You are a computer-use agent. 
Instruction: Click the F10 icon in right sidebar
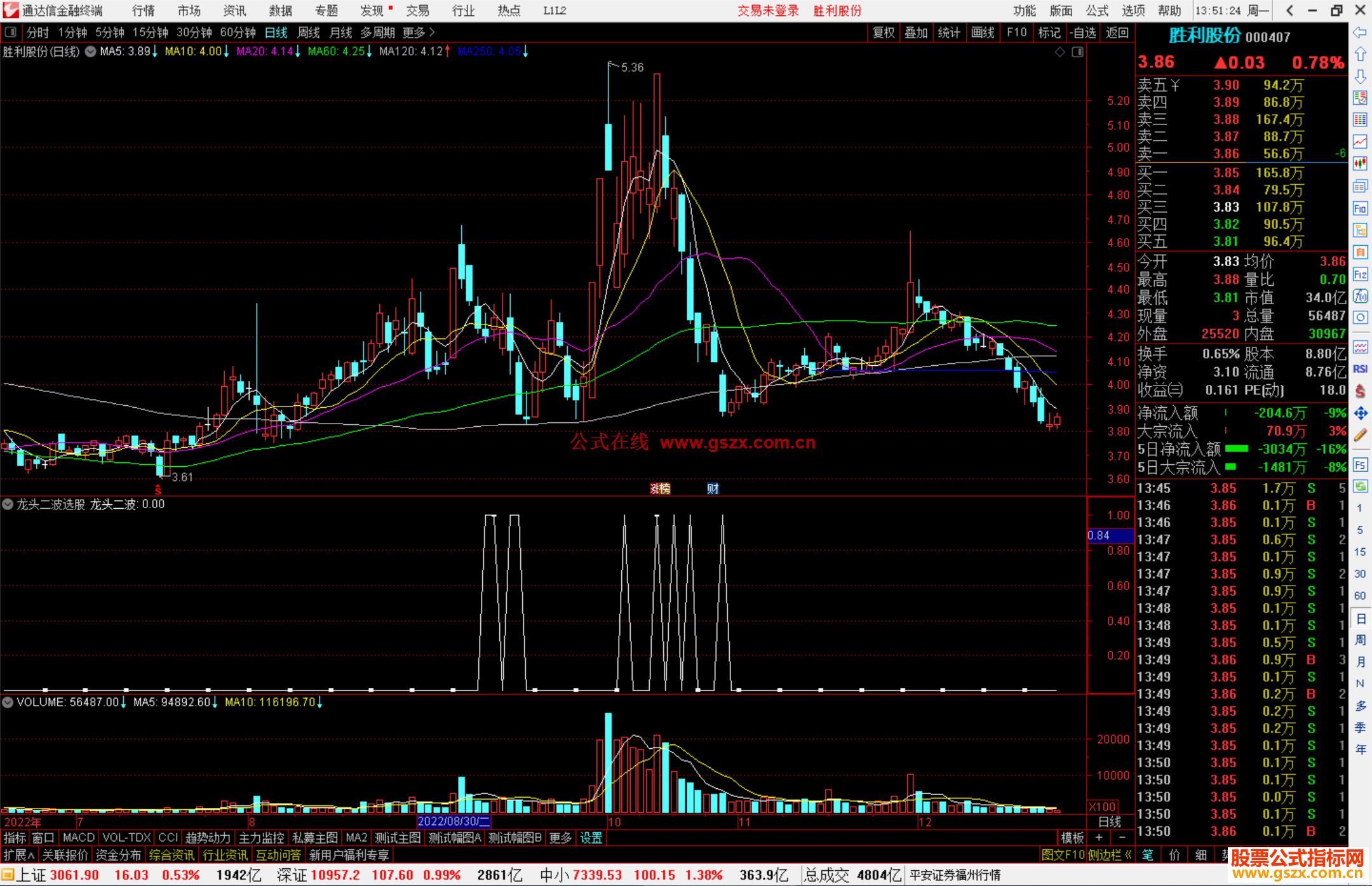[1360, 208]
